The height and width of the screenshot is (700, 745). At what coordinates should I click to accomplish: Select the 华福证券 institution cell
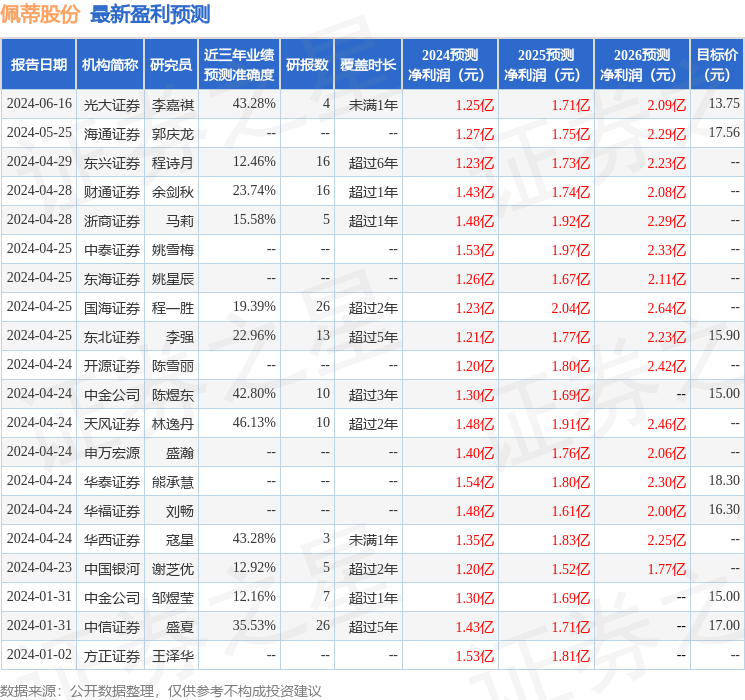coord(112,510)
